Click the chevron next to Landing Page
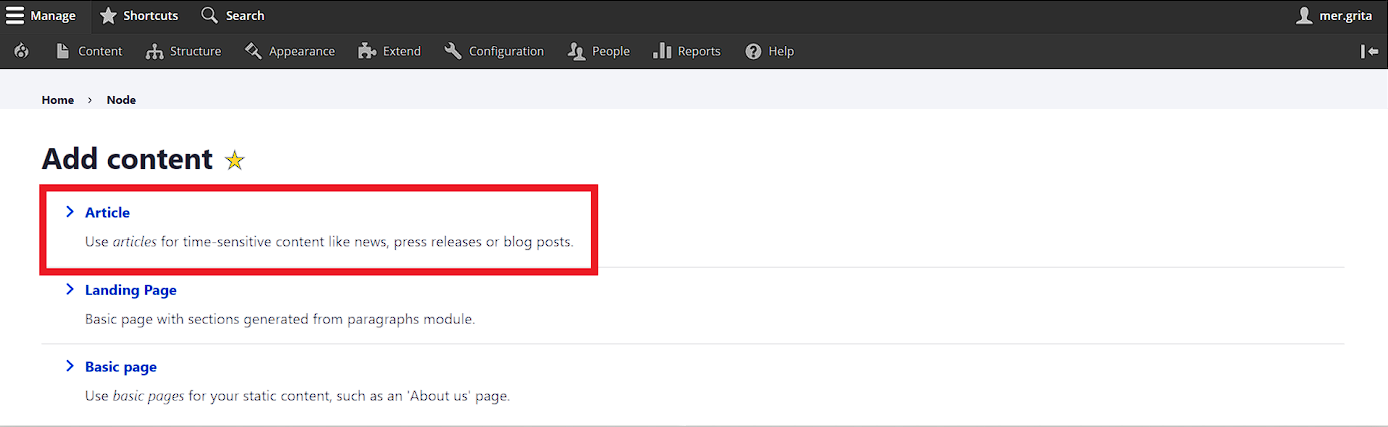The height and width of the screenshot is (427, 1388). point(70,289)
